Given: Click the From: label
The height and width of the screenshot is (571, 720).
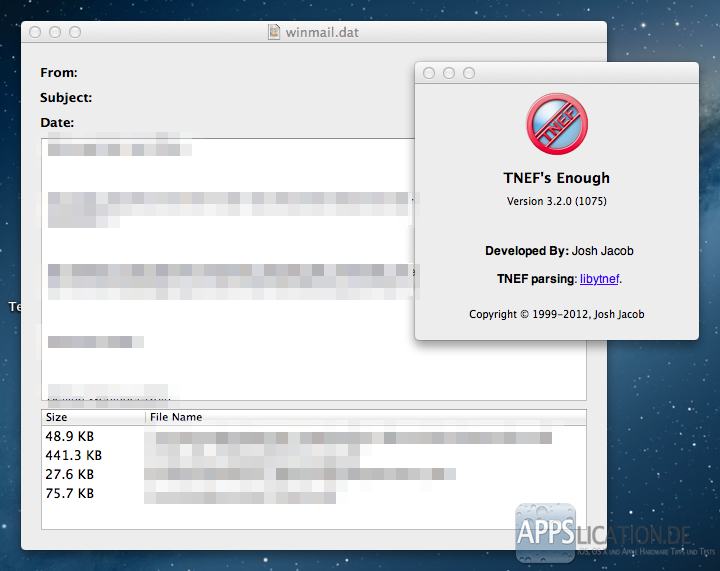Looking at the screenshot, I should (59, 73).
